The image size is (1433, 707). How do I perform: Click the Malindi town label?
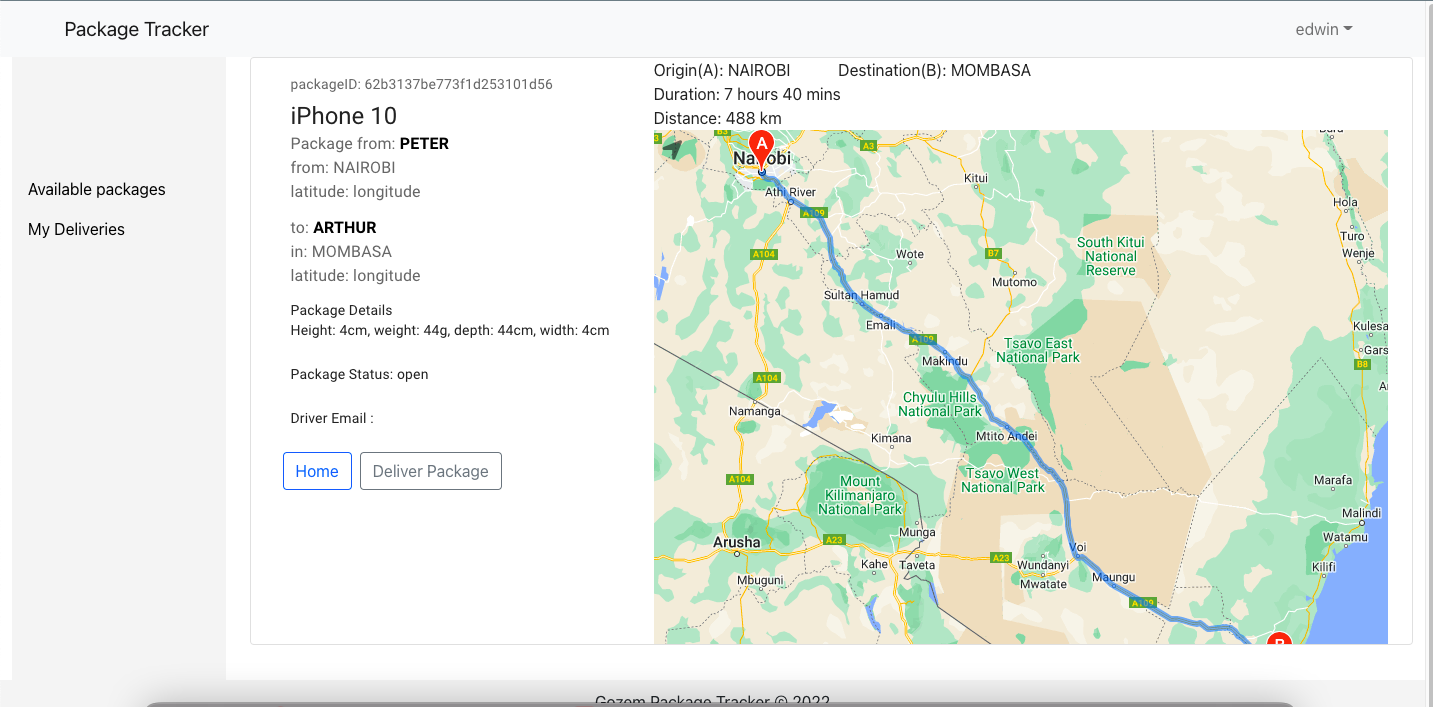pos(1361,513)
